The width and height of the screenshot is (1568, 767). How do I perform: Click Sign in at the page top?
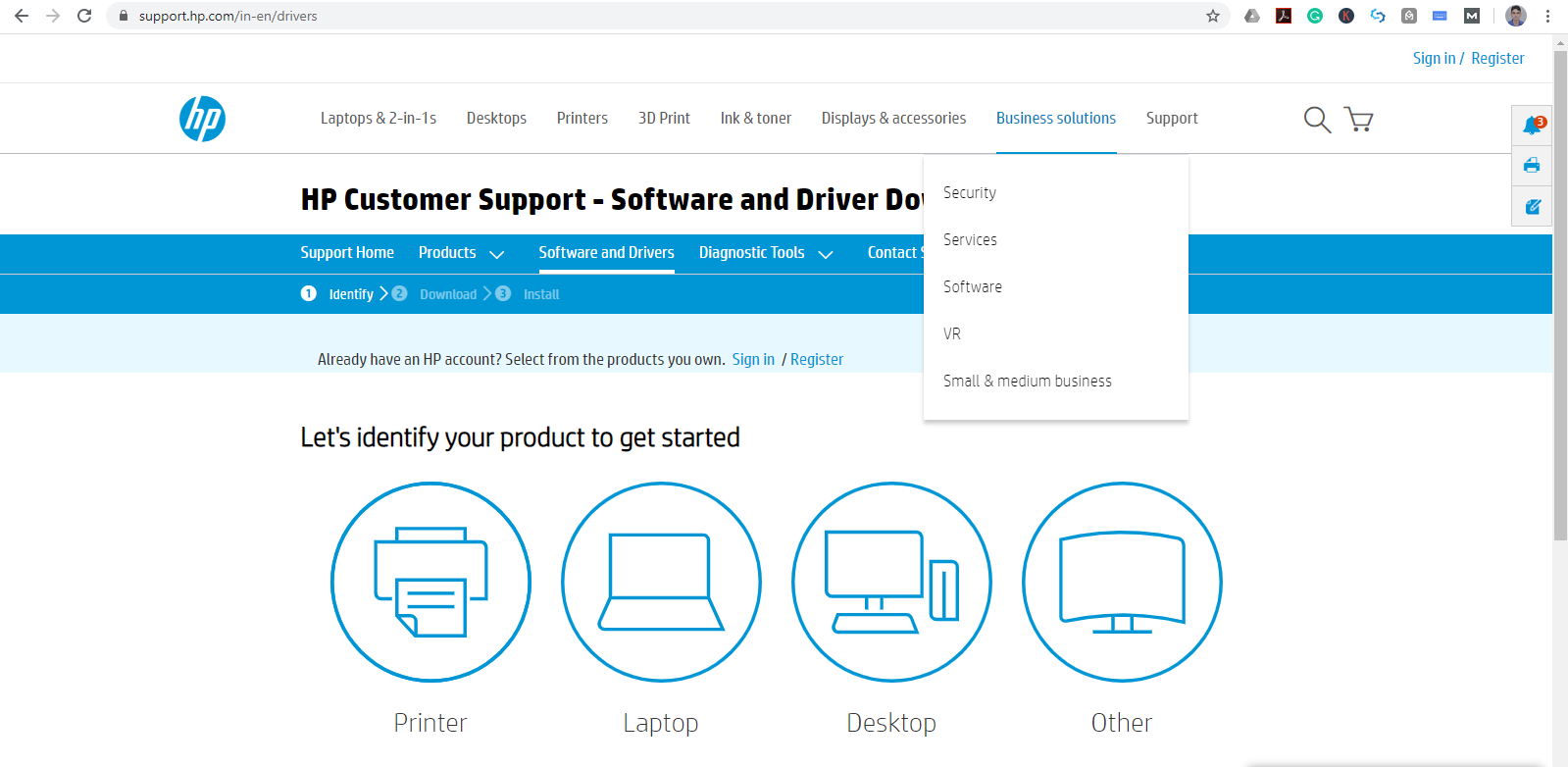pos(1434,58)
